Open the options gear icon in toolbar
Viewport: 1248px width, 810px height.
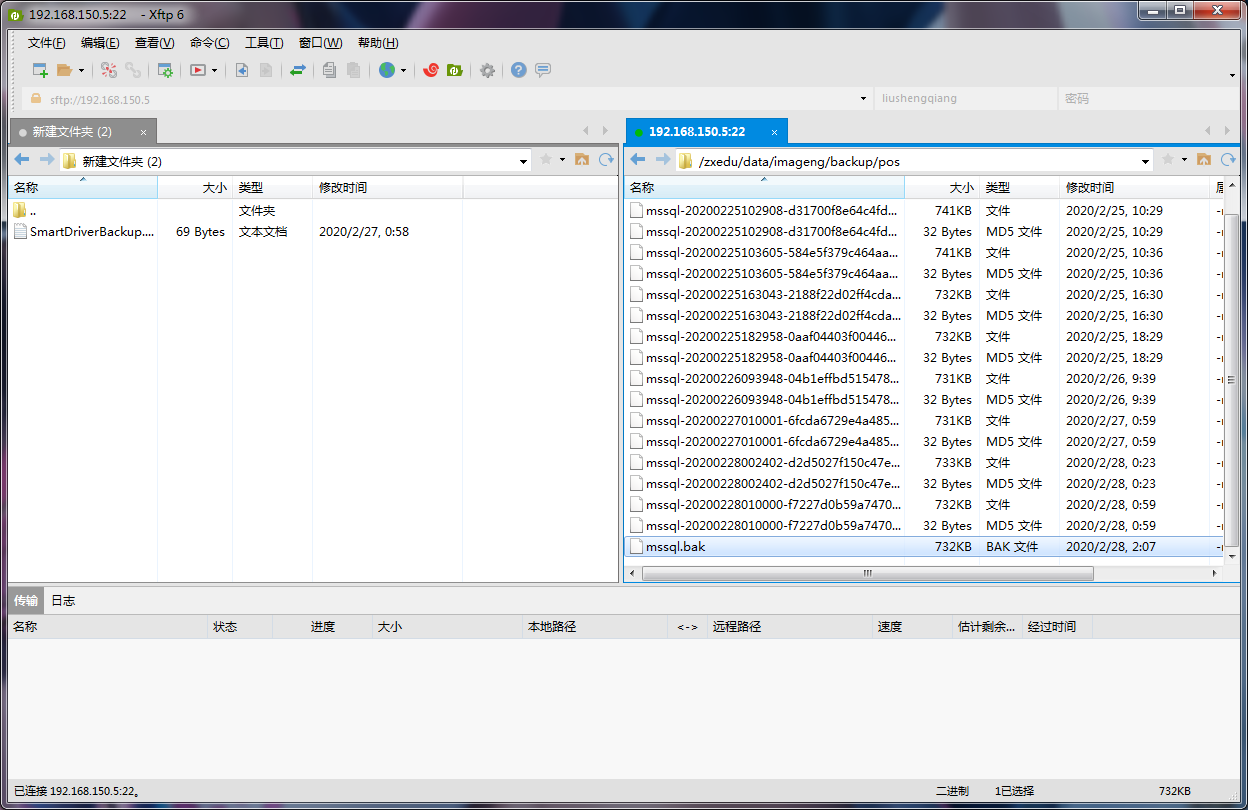pos(487,70)
